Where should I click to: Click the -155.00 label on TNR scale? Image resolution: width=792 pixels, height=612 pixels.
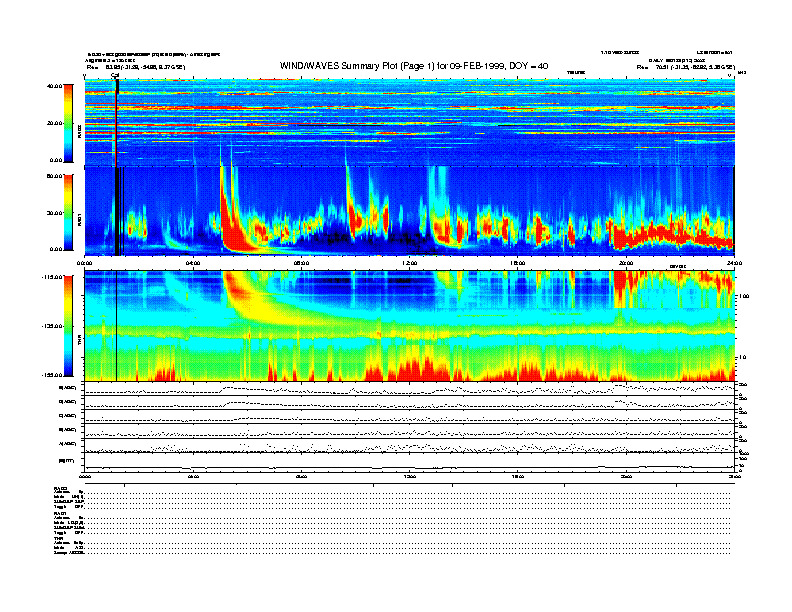[52, 375]
